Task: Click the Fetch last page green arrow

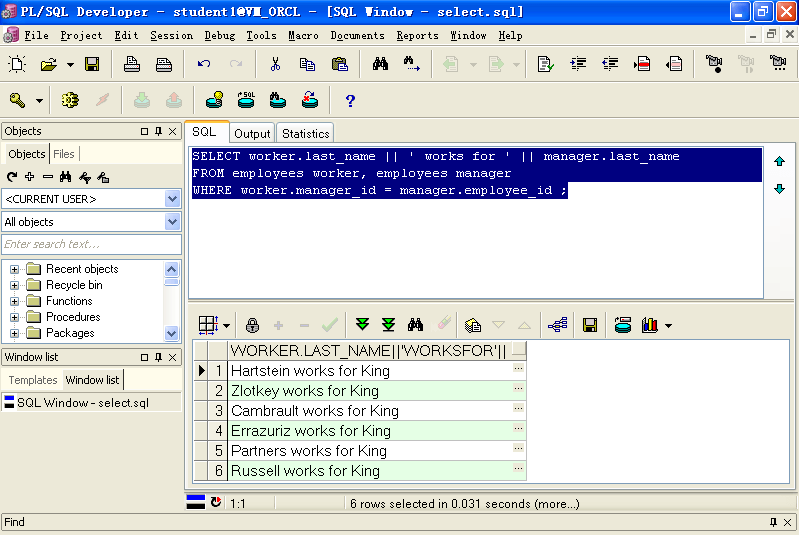Action: click(388, 325)
